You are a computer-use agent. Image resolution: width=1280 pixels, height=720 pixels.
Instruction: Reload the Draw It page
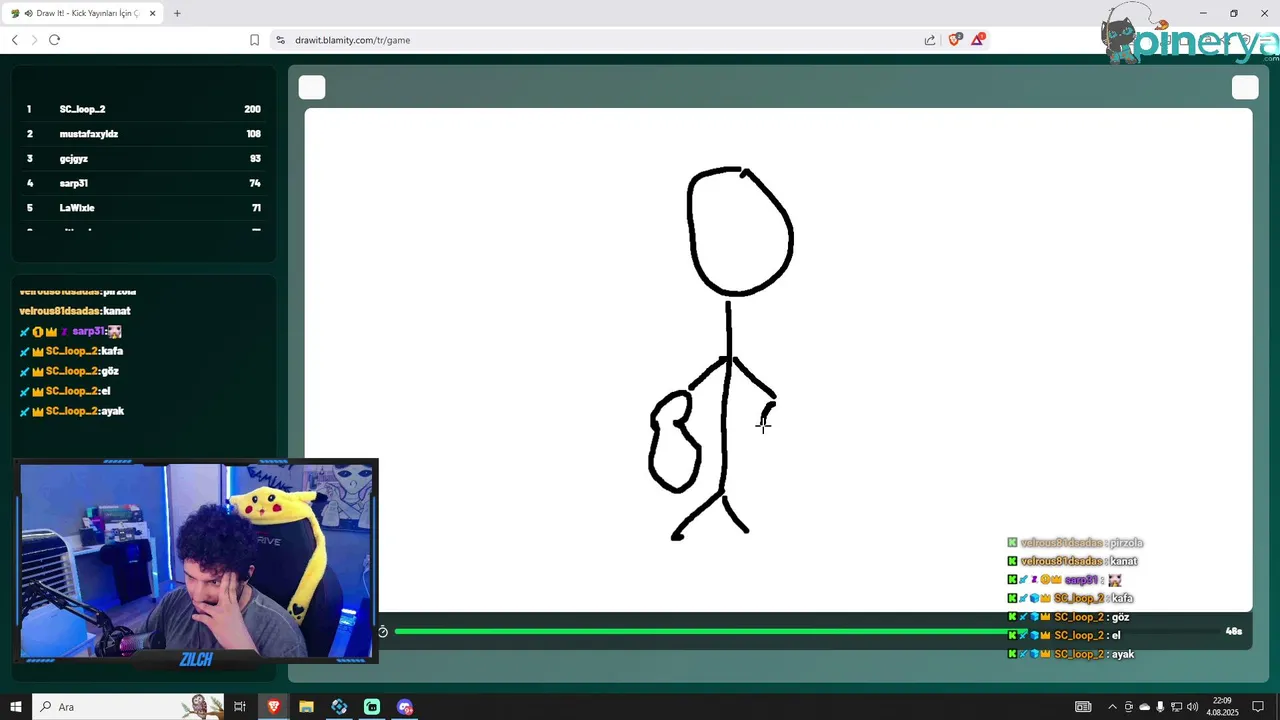54,40
